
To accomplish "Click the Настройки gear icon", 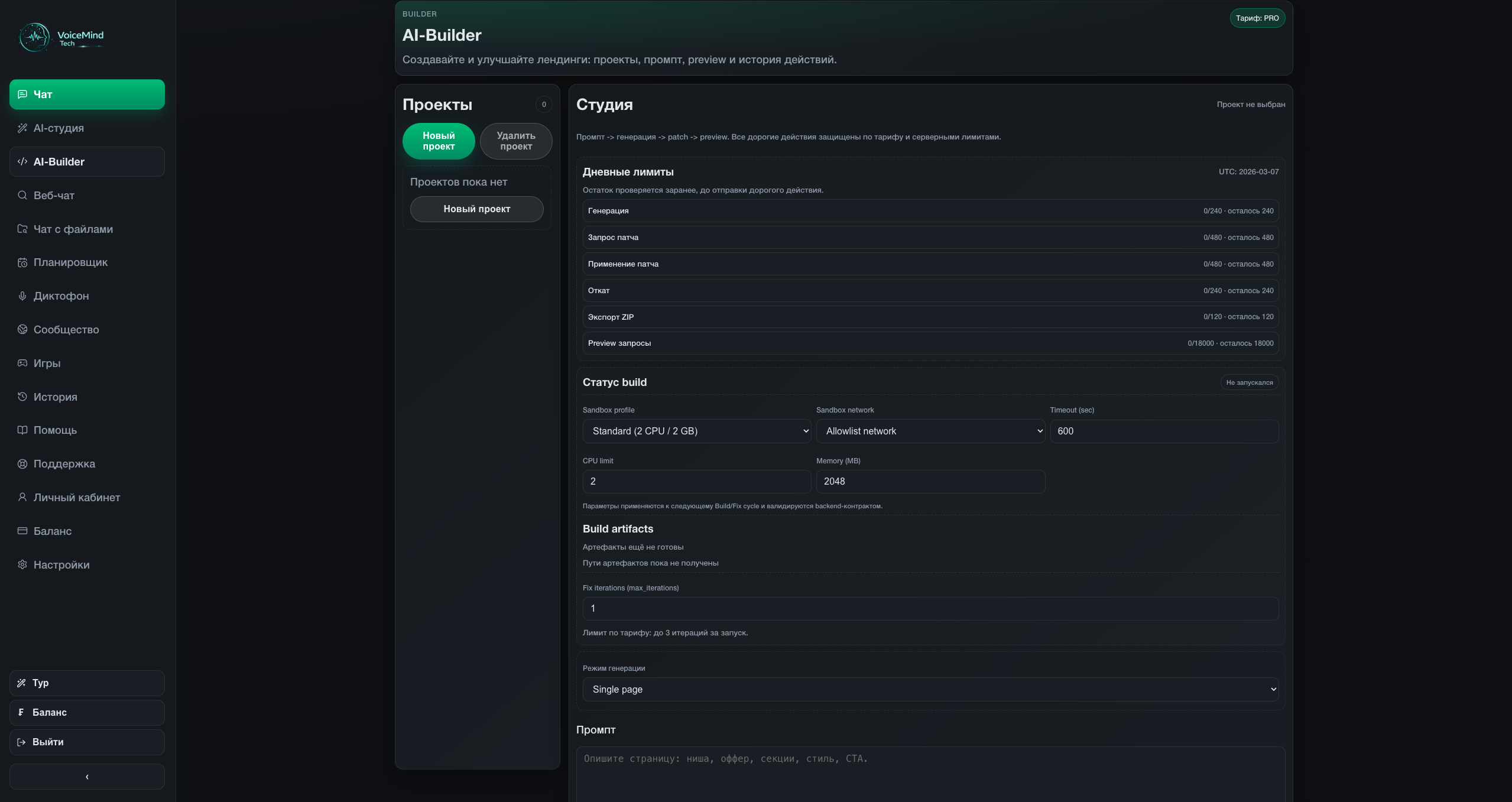I will [22, 564].
